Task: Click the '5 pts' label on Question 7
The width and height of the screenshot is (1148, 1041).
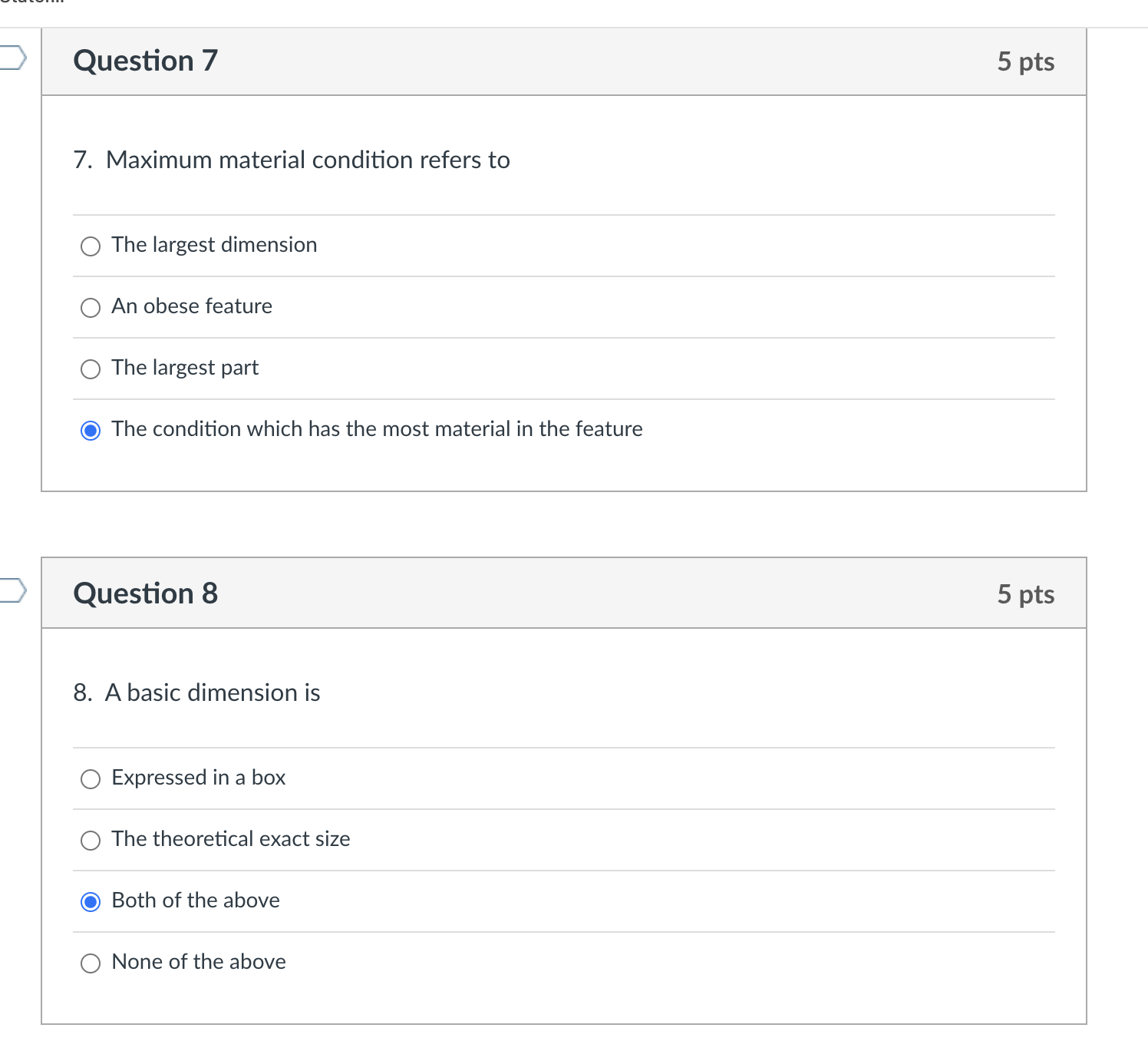Action: pyautogui.click(x=1025, y=61)
